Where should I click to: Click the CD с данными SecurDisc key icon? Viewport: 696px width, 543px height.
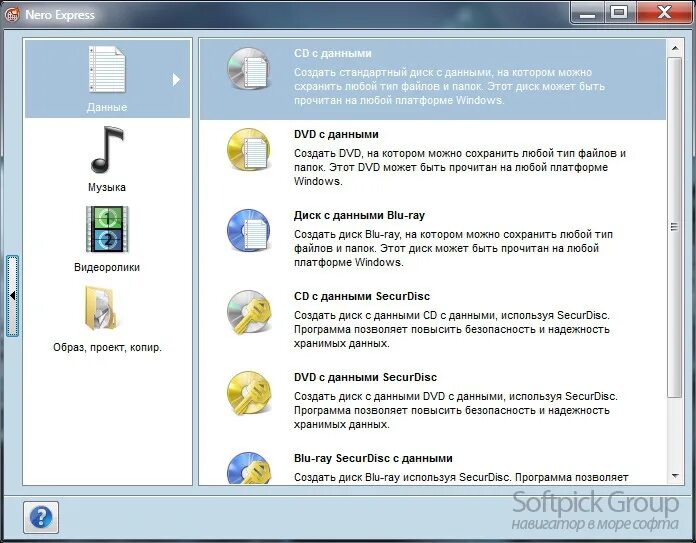click(x=249, y=312)
